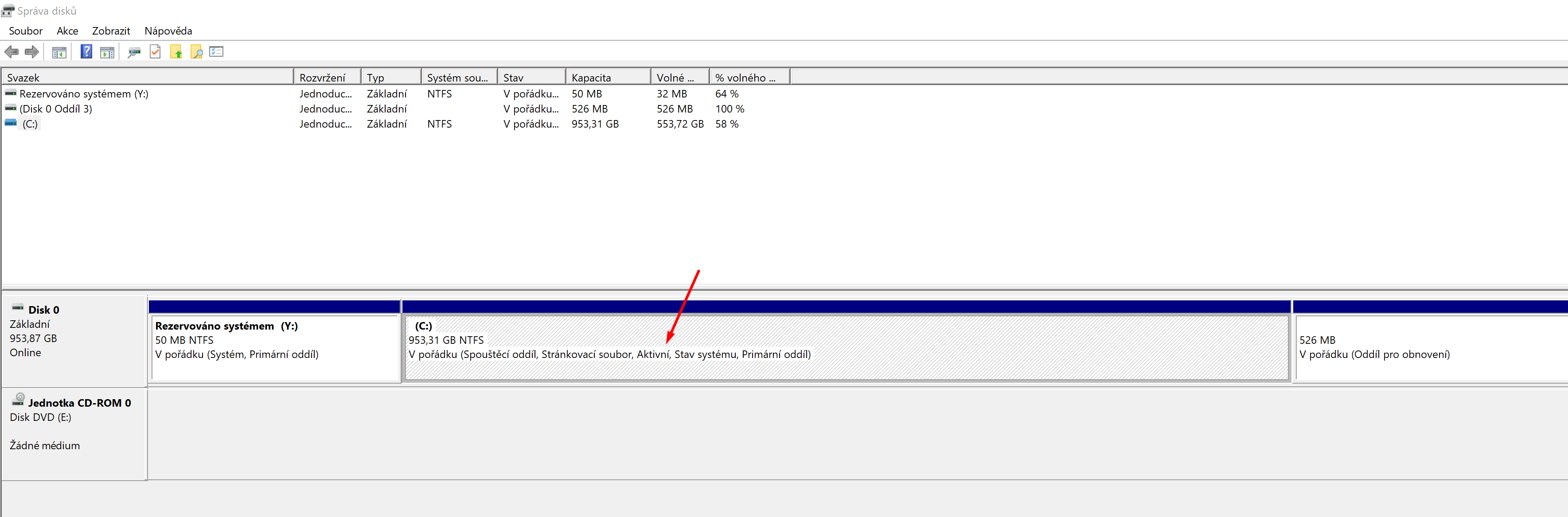Open the Nápověda menu
The image size is (1568, 517).
168,31
